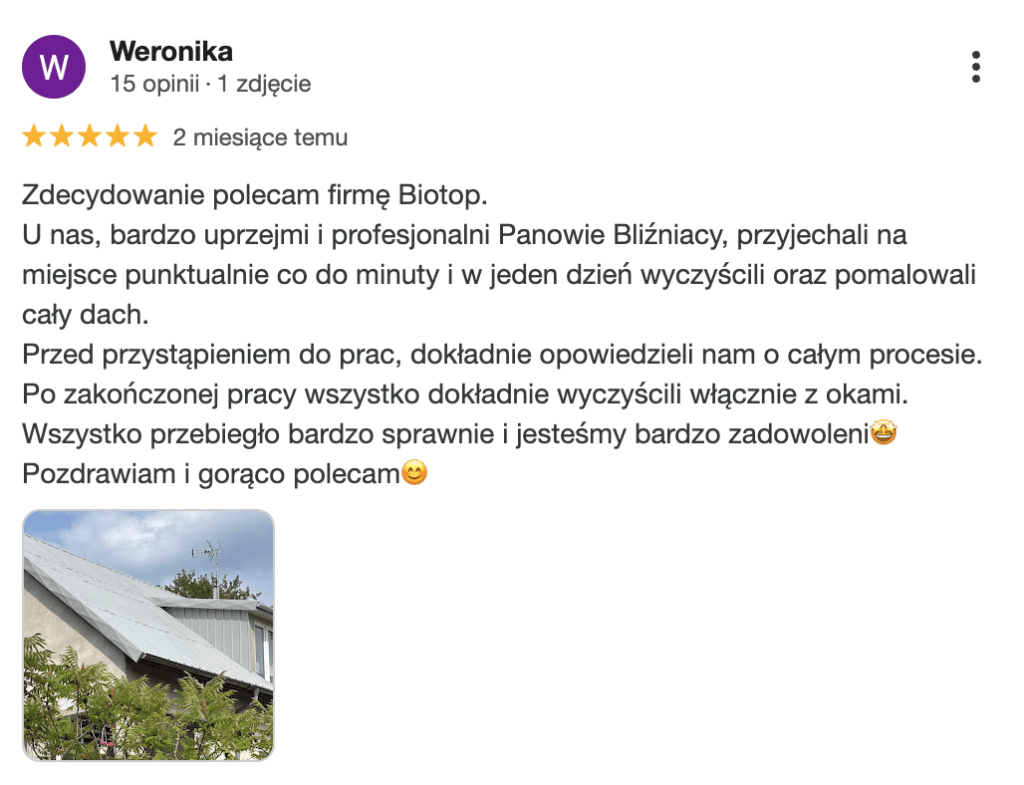Click the line starting 'Po zakończonej pracy'
This screenshot has height=785, width=1024.
tap(464, 395)
